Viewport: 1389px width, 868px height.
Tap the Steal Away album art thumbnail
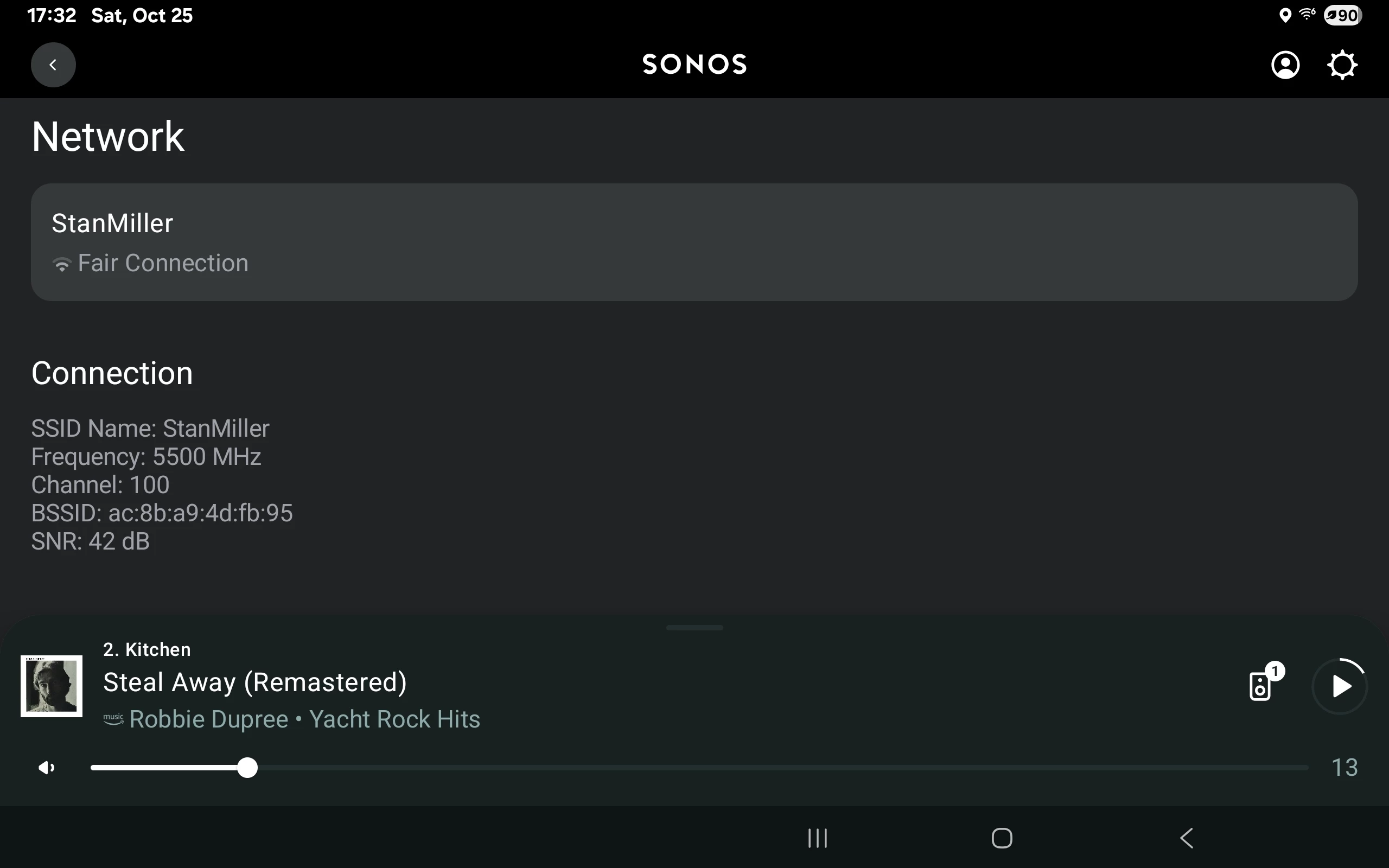tap(52, 686)
